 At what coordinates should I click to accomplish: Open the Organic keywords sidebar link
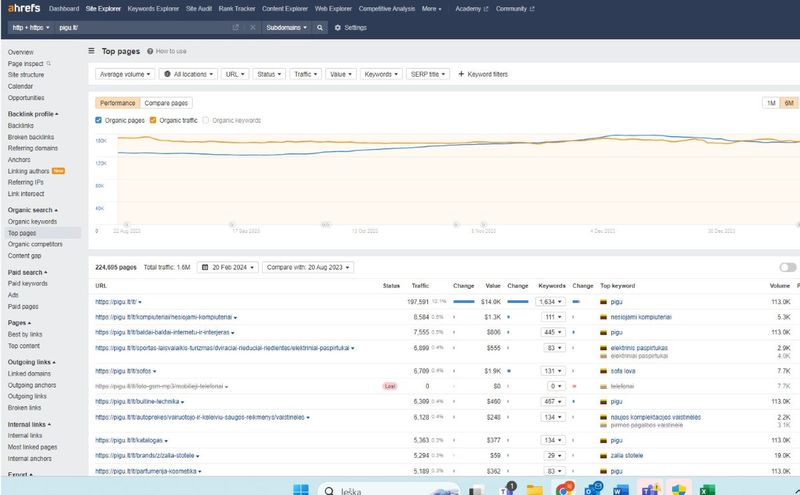(32, 221)
